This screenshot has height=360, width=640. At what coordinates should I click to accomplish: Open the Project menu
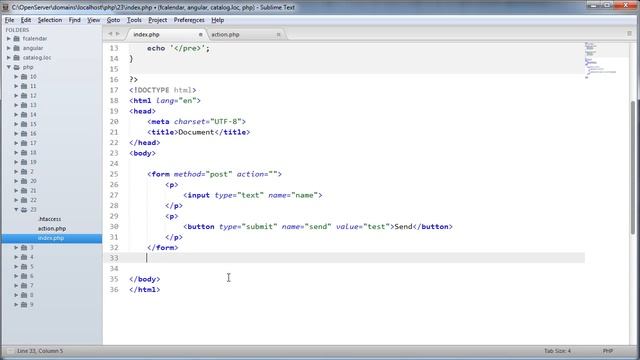point(158,20)
